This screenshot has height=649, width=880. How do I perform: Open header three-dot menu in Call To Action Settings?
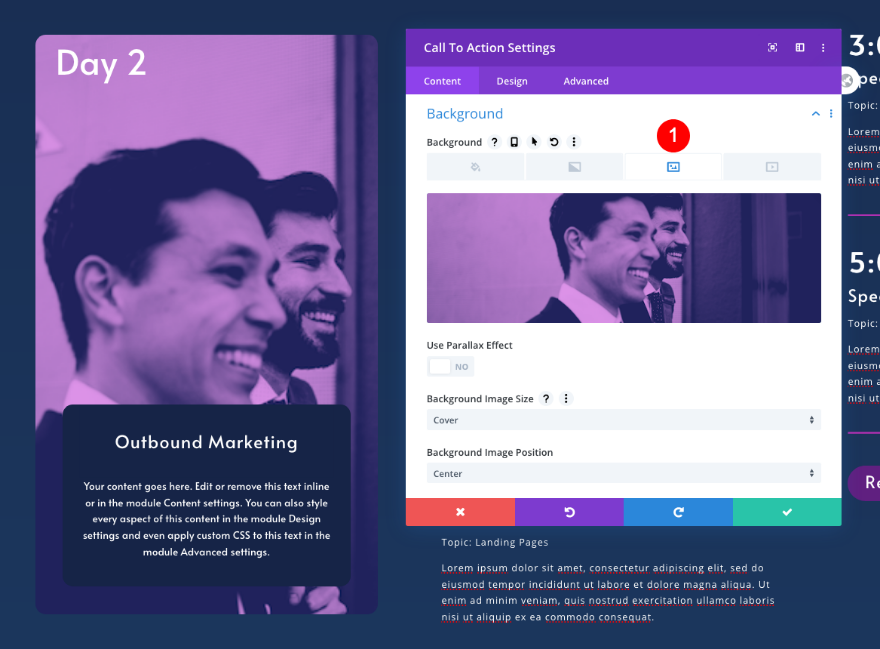click(823, 48)
